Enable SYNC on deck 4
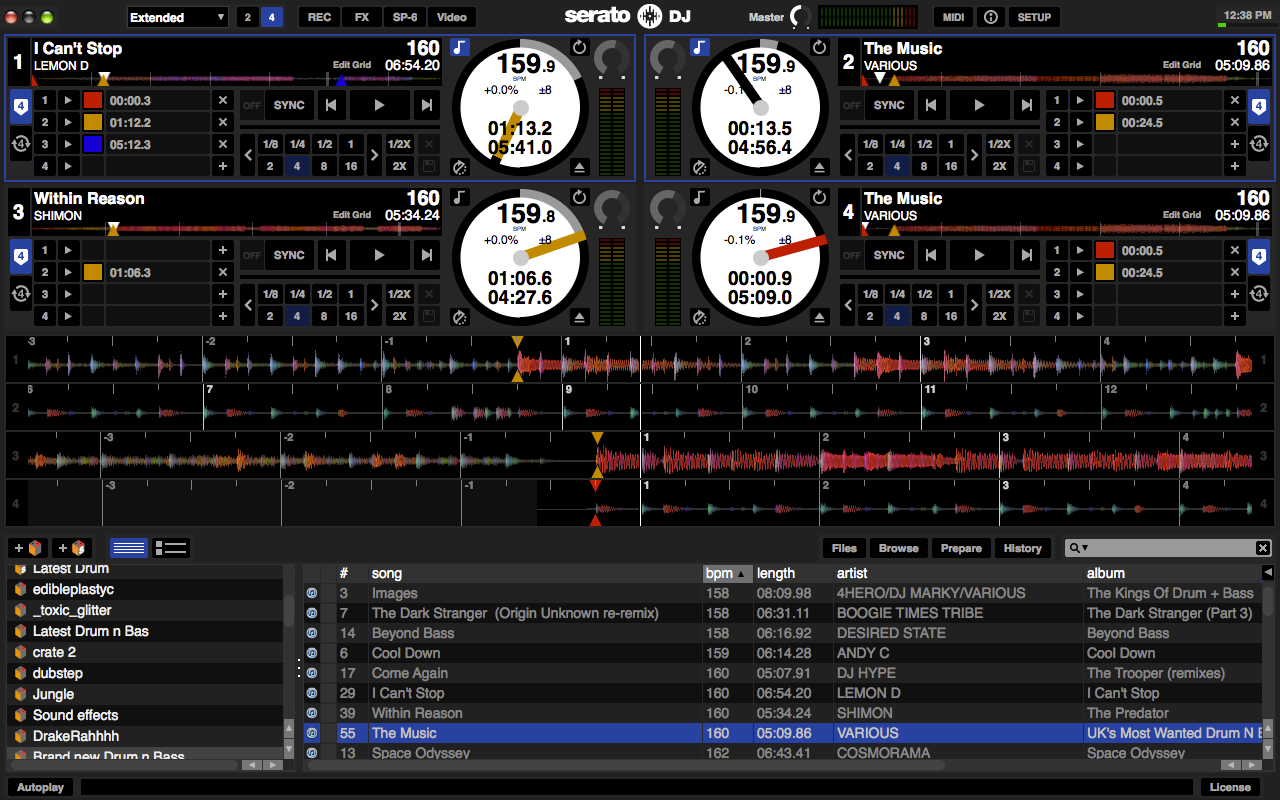This screenshot has height=800, width=1280. coord(889,255)
